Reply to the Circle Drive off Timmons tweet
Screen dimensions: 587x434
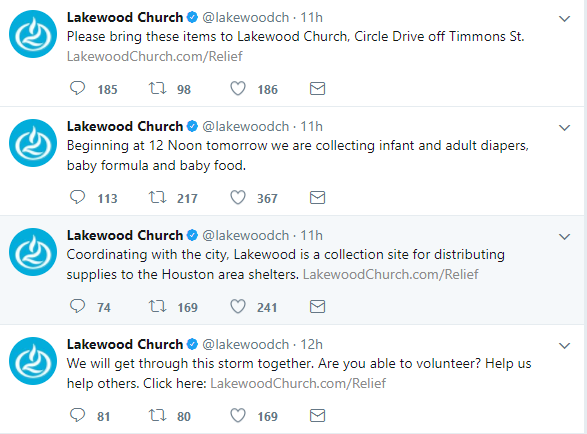pyautogui.click(x=77, y=89)
